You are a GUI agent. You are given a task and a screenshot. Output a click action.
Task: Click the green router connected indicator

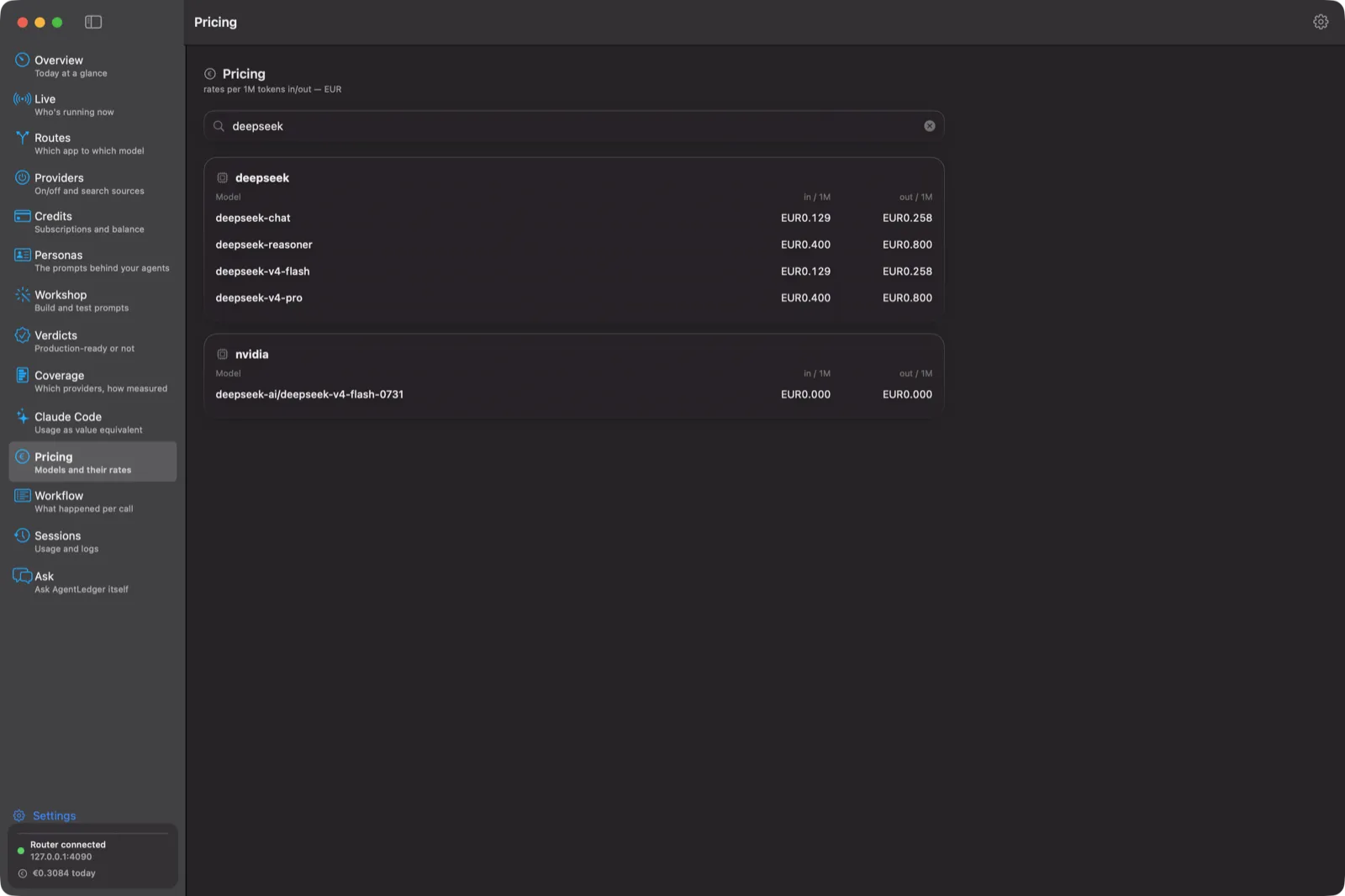[x=21, y=851]
